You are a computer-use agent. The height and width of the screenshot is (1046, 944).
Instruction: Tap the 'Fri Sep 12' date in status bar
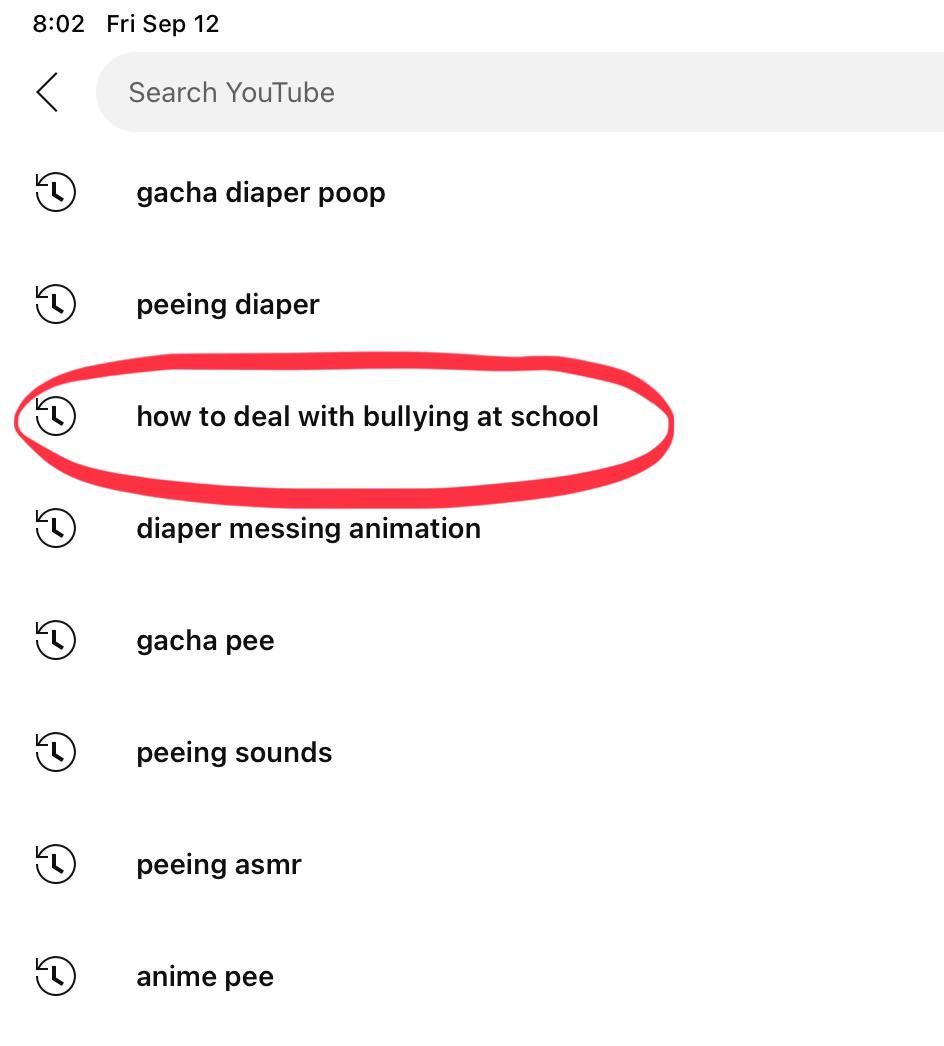163,25
